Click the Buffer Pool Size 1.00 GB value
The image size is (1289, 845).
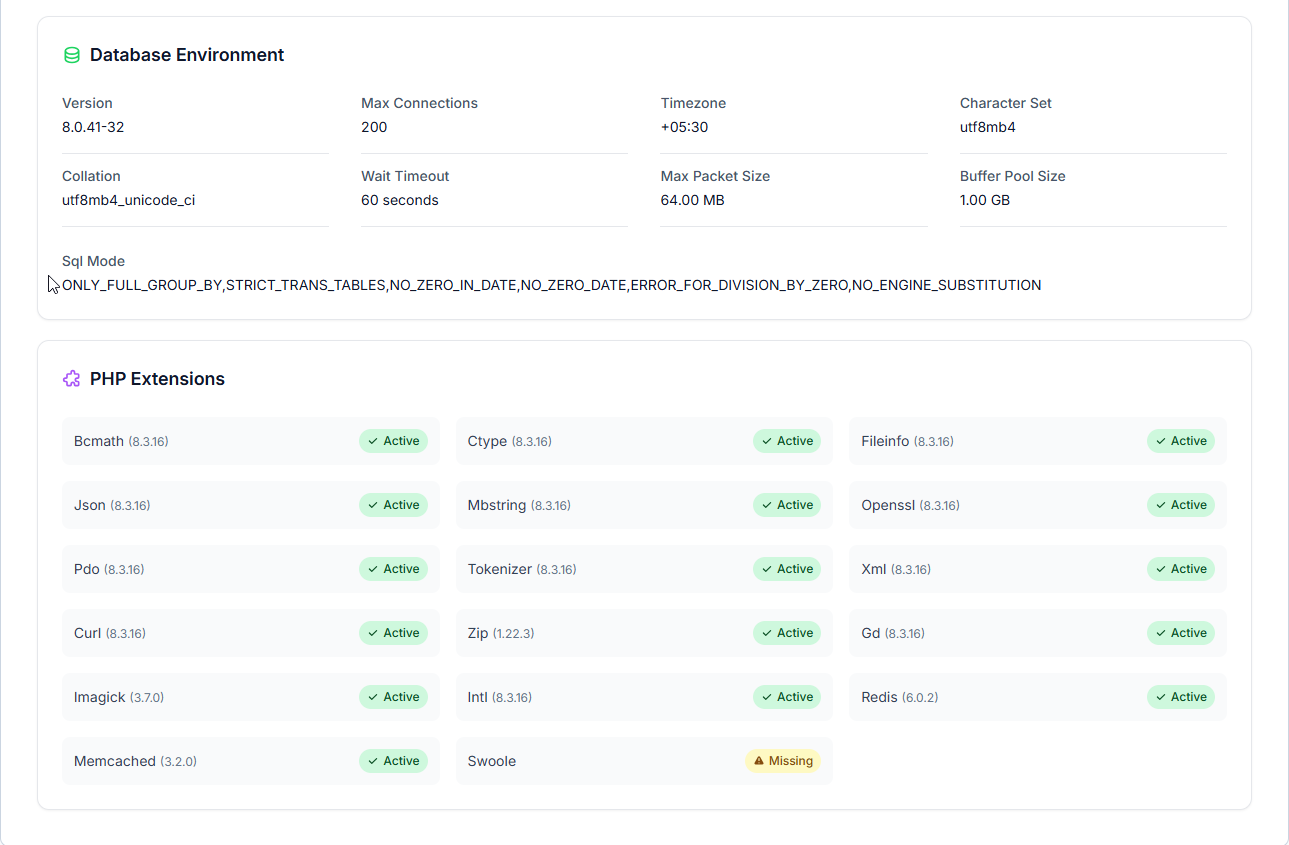984,200
